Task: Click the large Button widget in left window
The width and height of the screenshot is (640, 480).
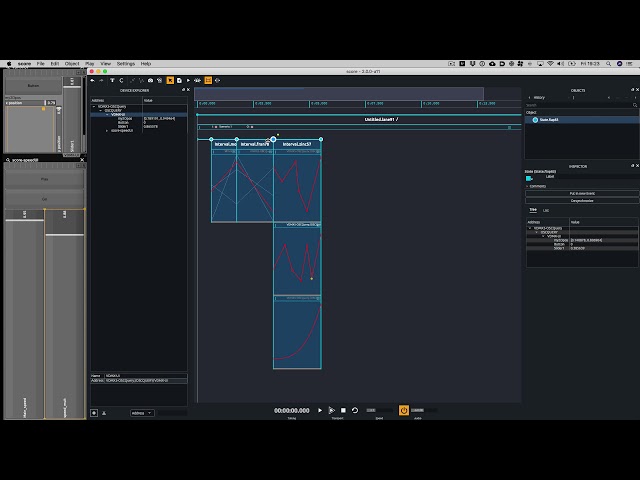Action: (x=33, y=86)
